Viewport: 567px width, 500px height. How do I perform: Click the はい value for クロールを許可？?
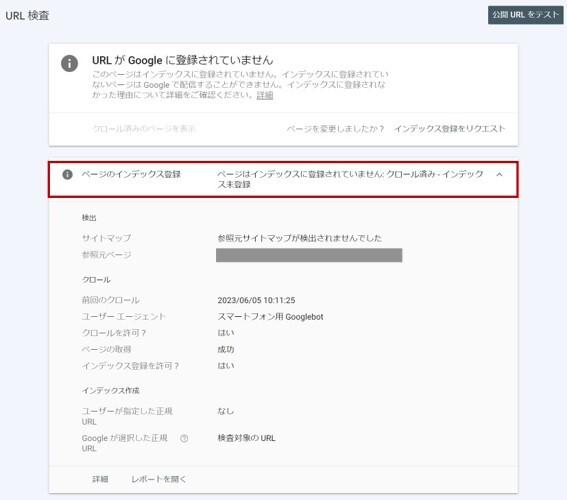(x=226, y=333)
